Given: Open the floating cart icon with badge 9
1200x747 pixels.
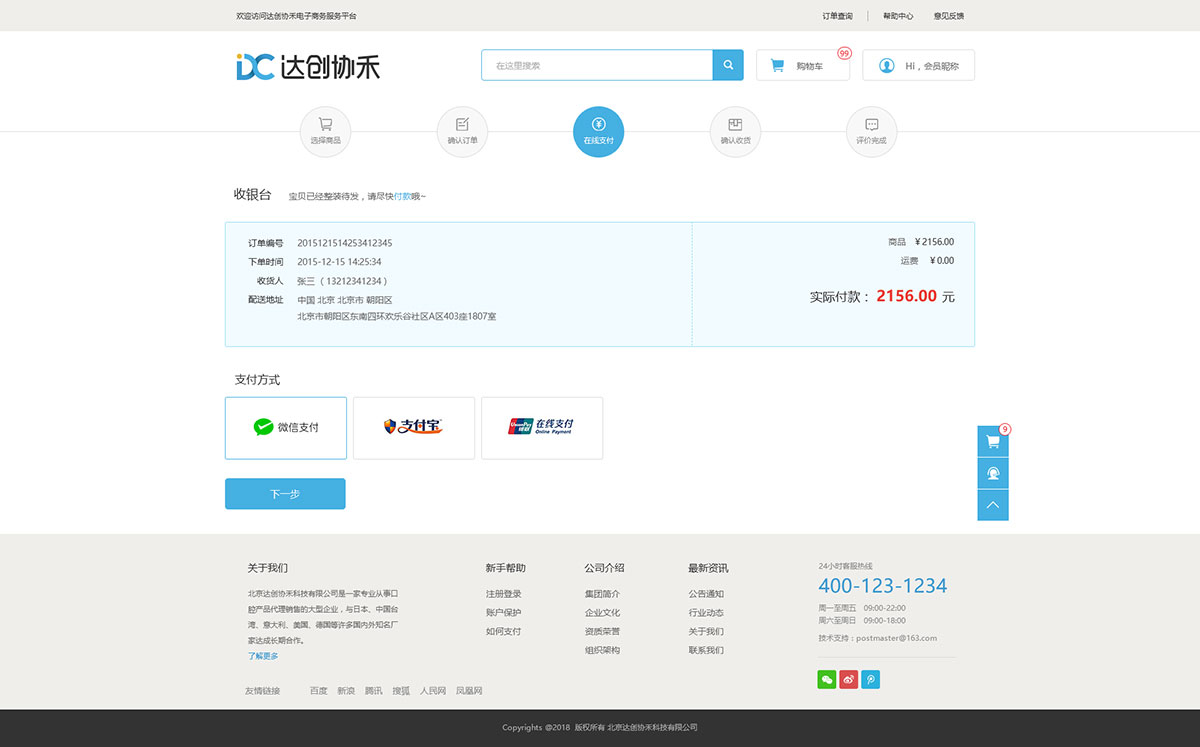Looking at the screenshot, I should click(992, 440).
